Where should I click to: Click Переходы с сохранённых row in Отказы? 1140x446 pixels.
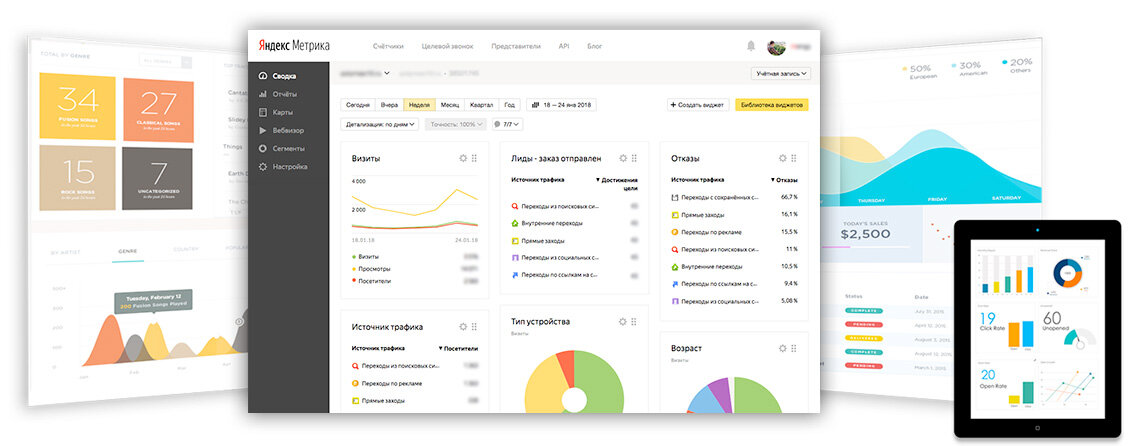tap(734, 197)
